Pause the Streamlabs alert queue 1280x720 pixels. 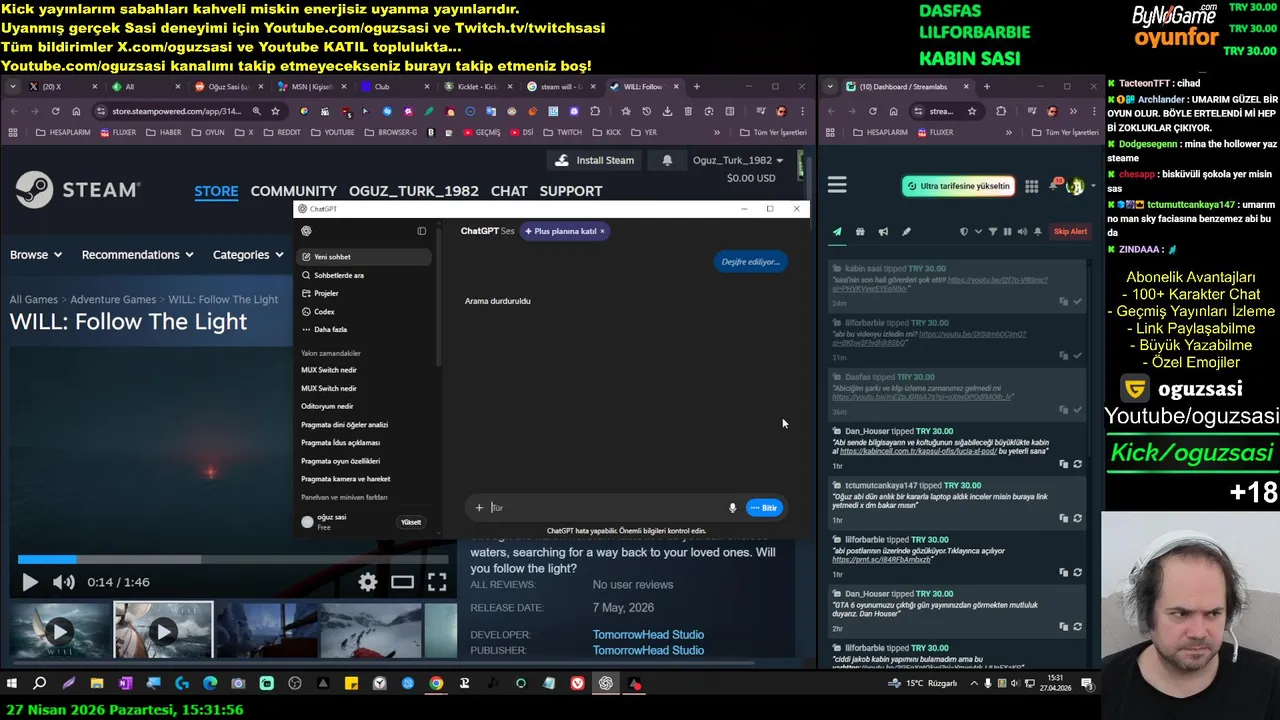click(1007, 232)
